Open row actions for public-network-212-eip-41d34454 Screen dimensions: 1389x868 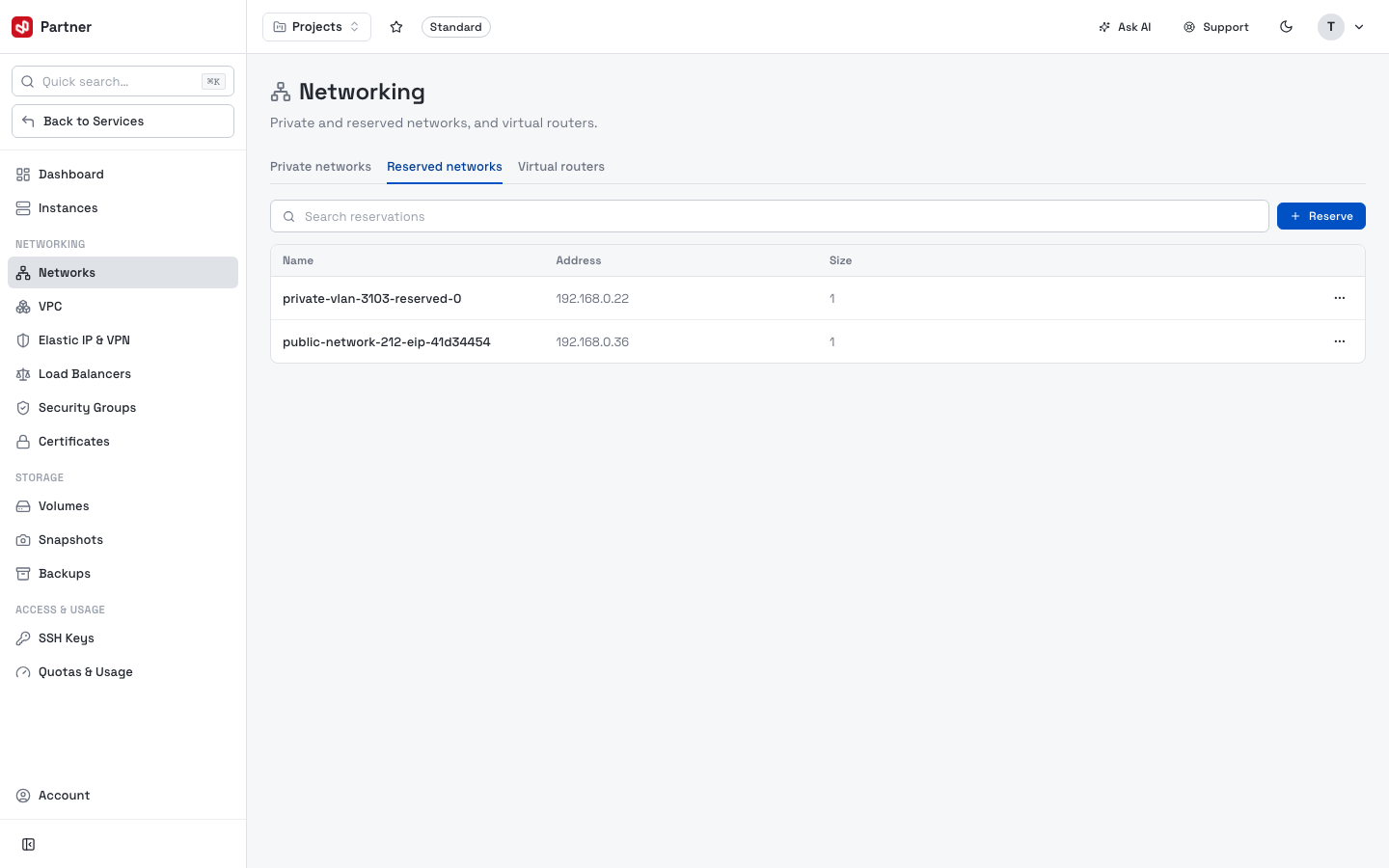1340,341
